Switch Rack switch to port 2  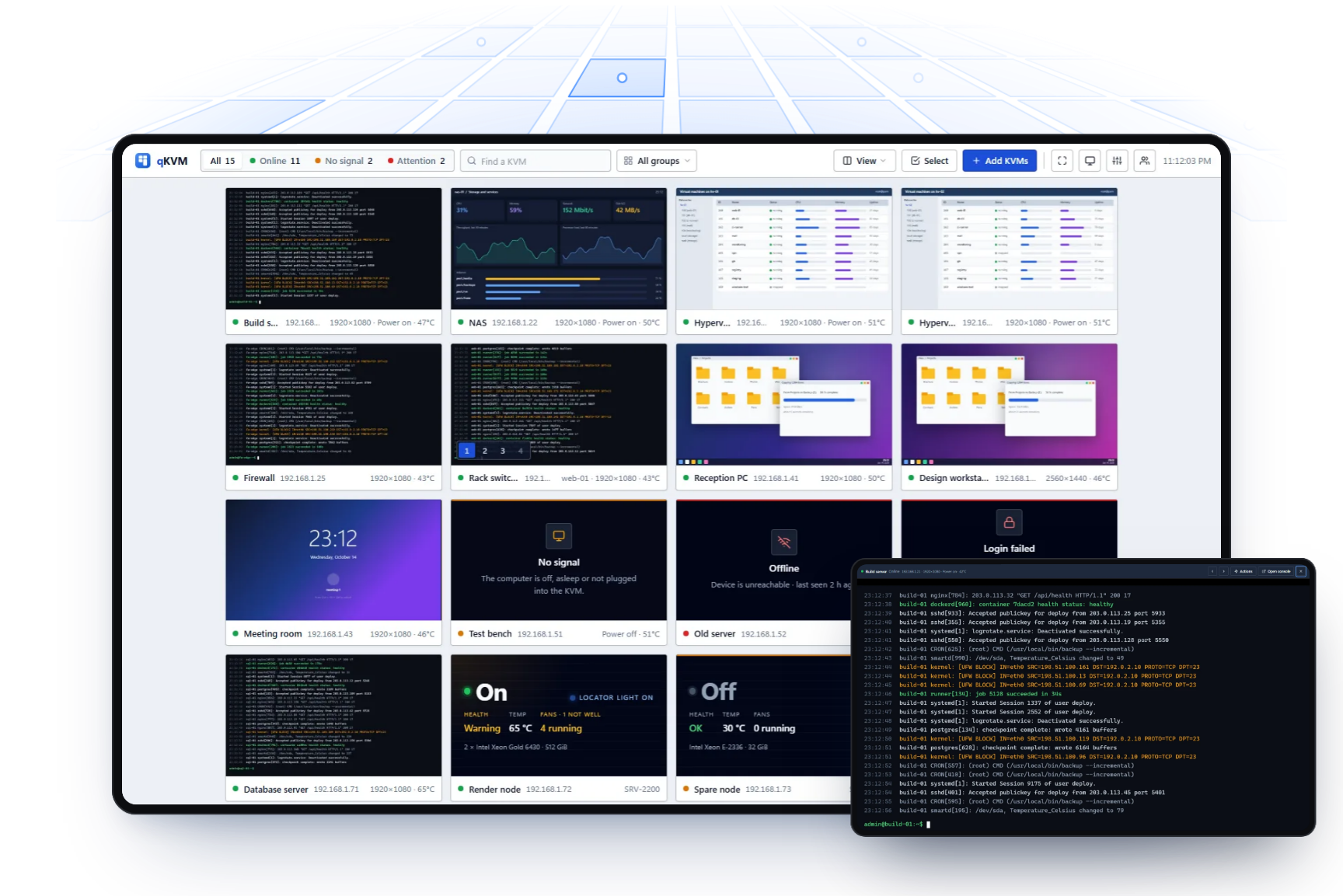point(485,451)
